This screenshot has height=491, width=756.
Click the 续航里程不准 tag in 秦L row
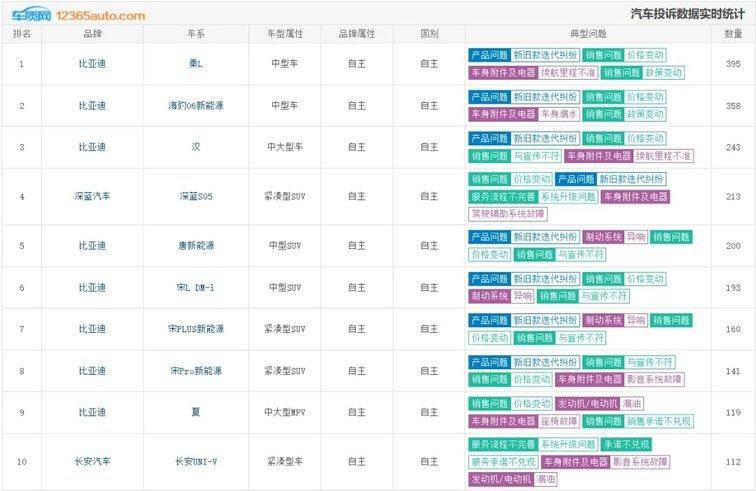568,73
